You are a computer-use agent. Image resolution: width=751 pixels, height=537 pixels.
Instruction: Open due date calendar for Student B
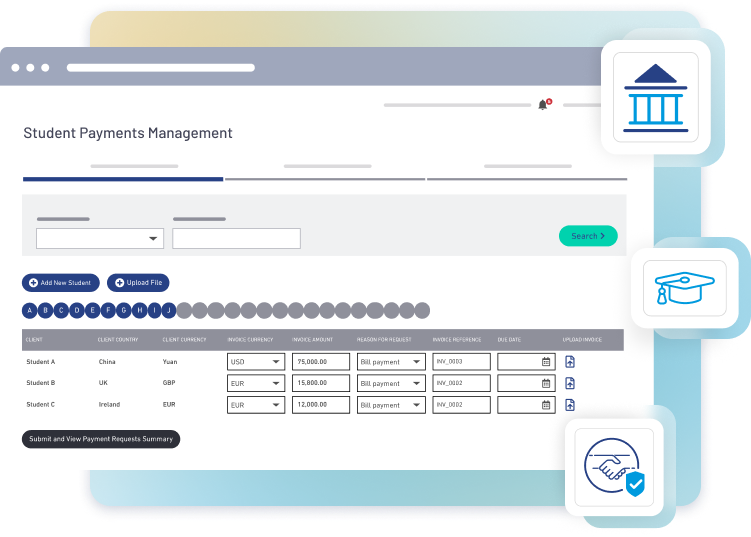coord(546,383)
